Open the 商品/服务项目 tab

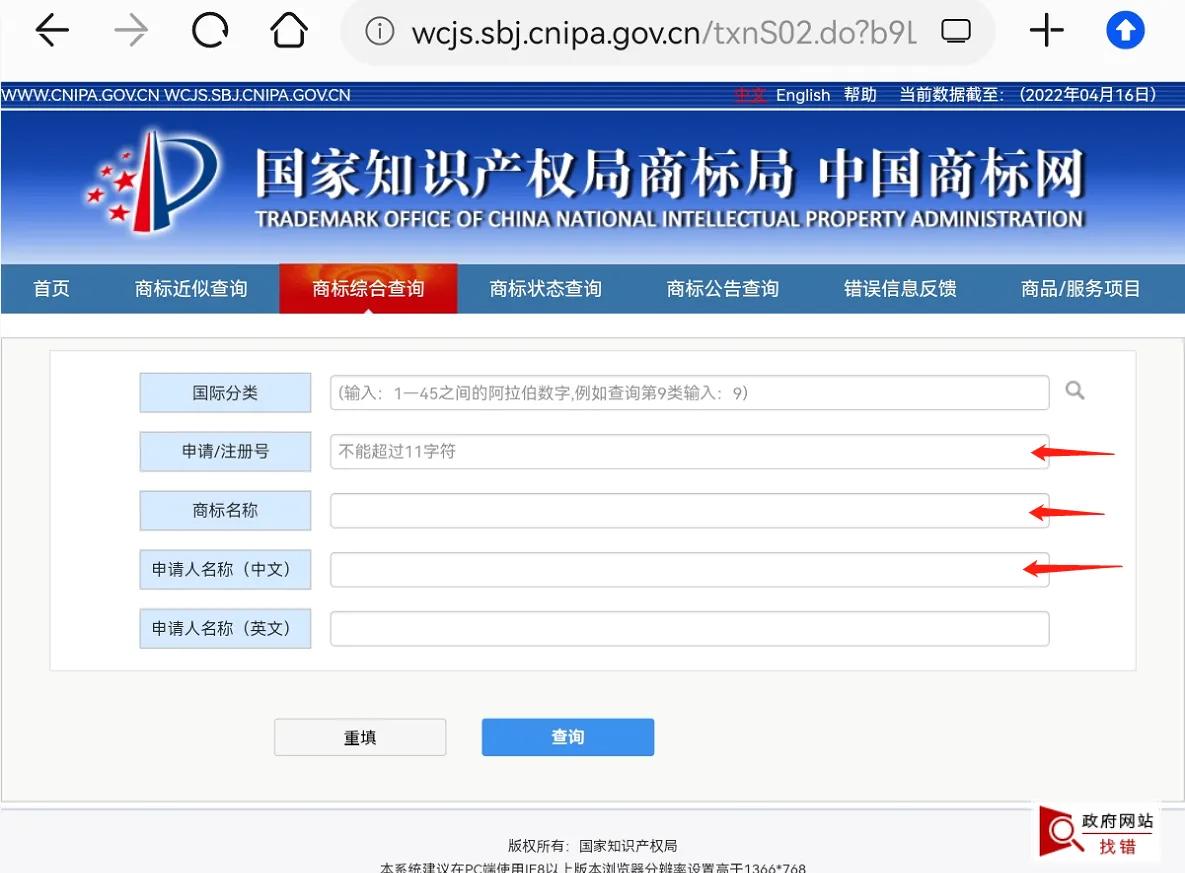[1080, 289]
